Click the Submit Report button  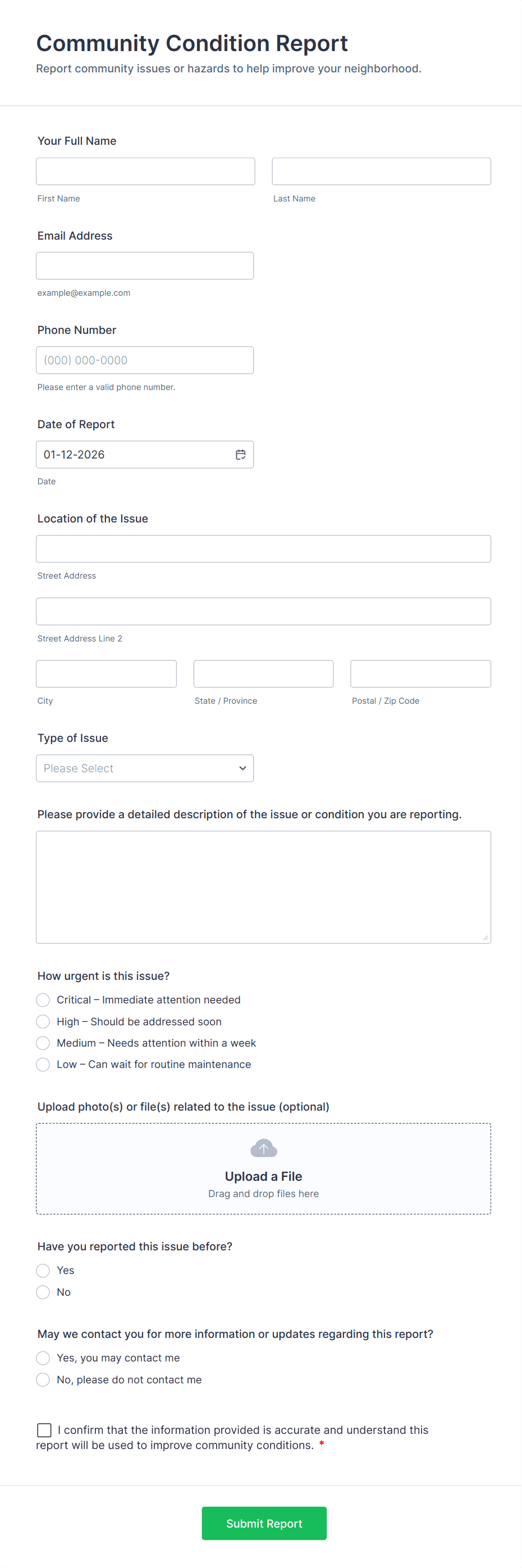[x=264, y=1523]
